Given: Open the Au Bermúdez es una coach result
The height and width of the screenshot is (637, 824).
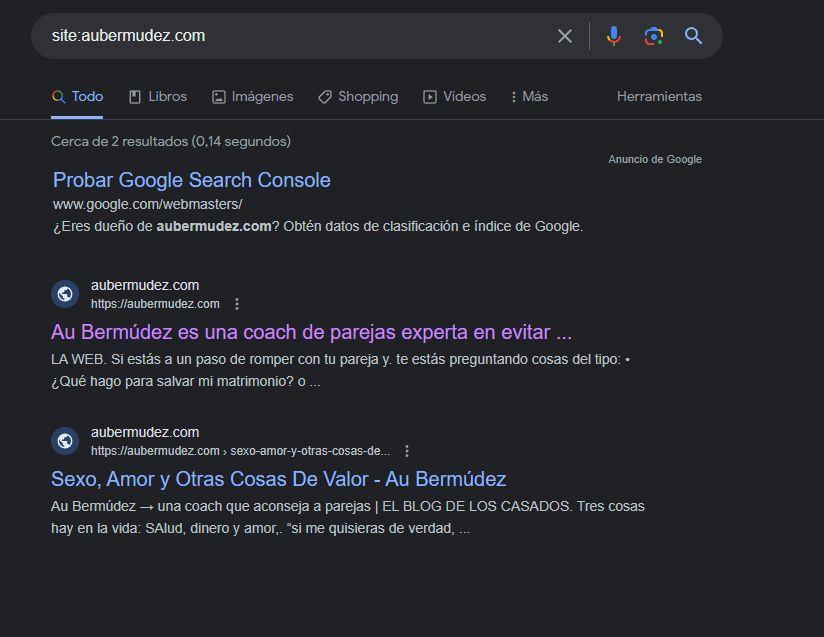Looking at the screenshot, I should click(311, 332).
